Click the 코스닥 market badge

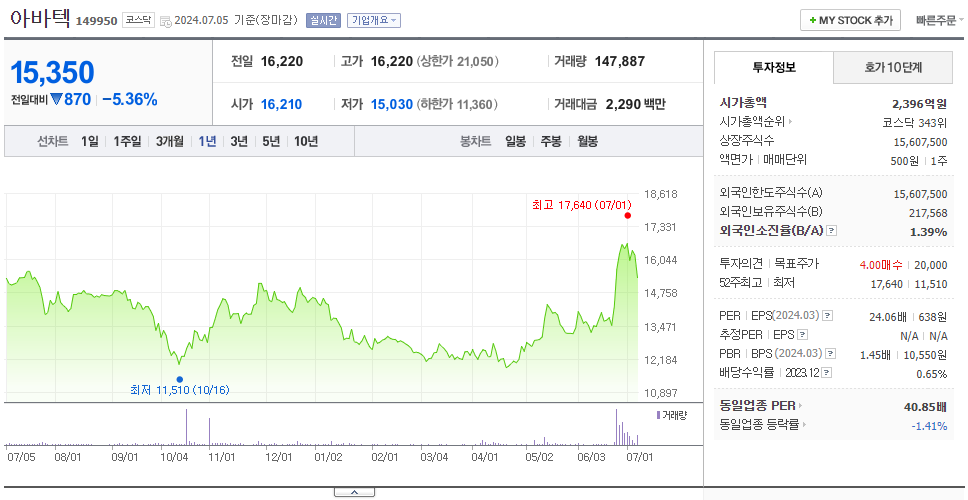[x=138, y=20]
